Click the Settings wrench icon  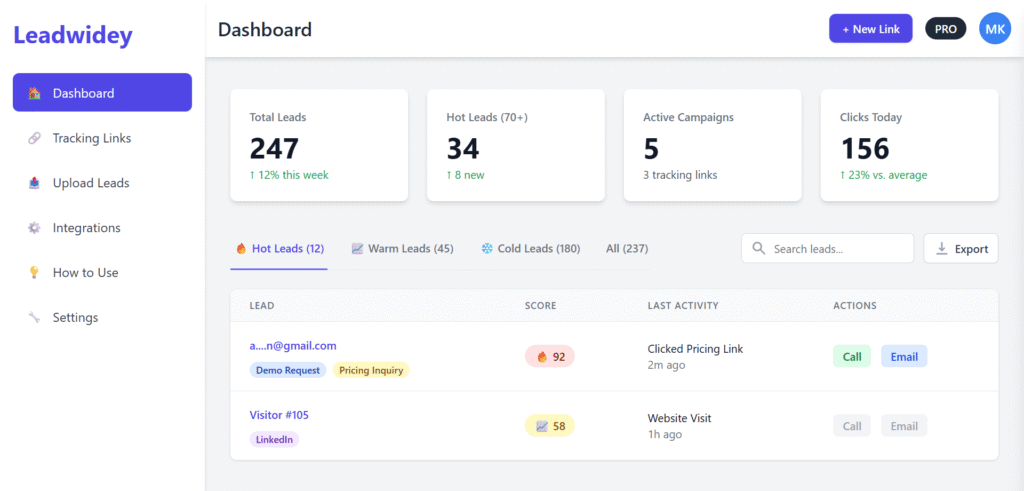pyautogui.click(x=34, y=318)
